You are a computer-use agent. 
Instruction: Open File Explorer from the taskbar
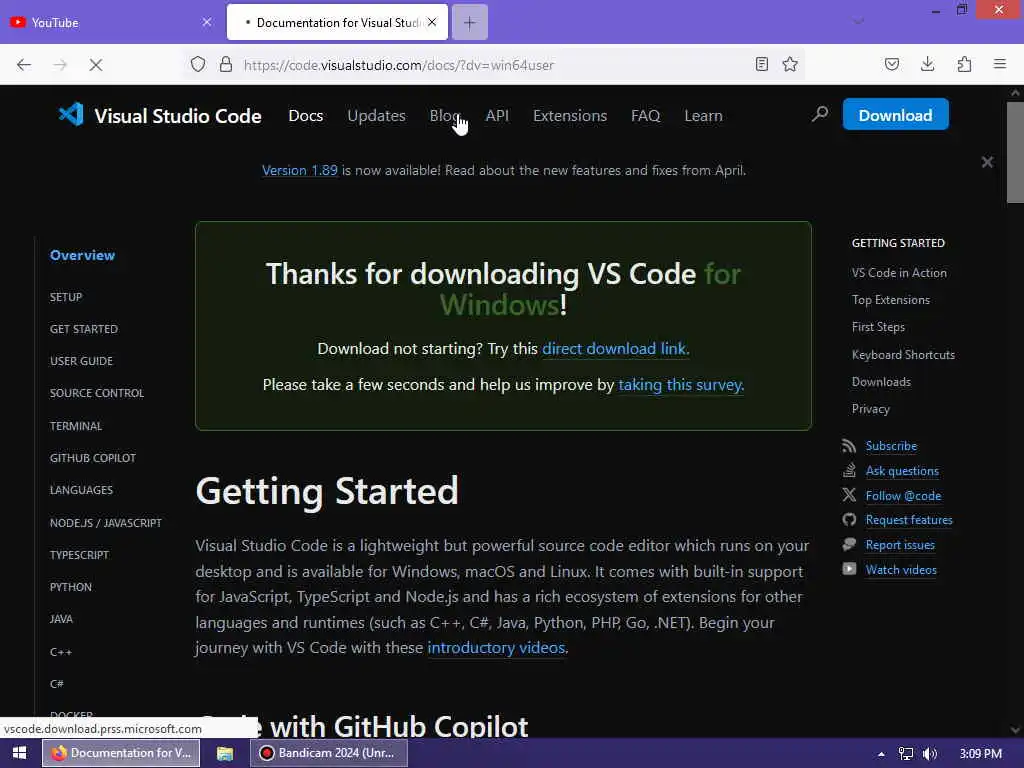(225, 753)
